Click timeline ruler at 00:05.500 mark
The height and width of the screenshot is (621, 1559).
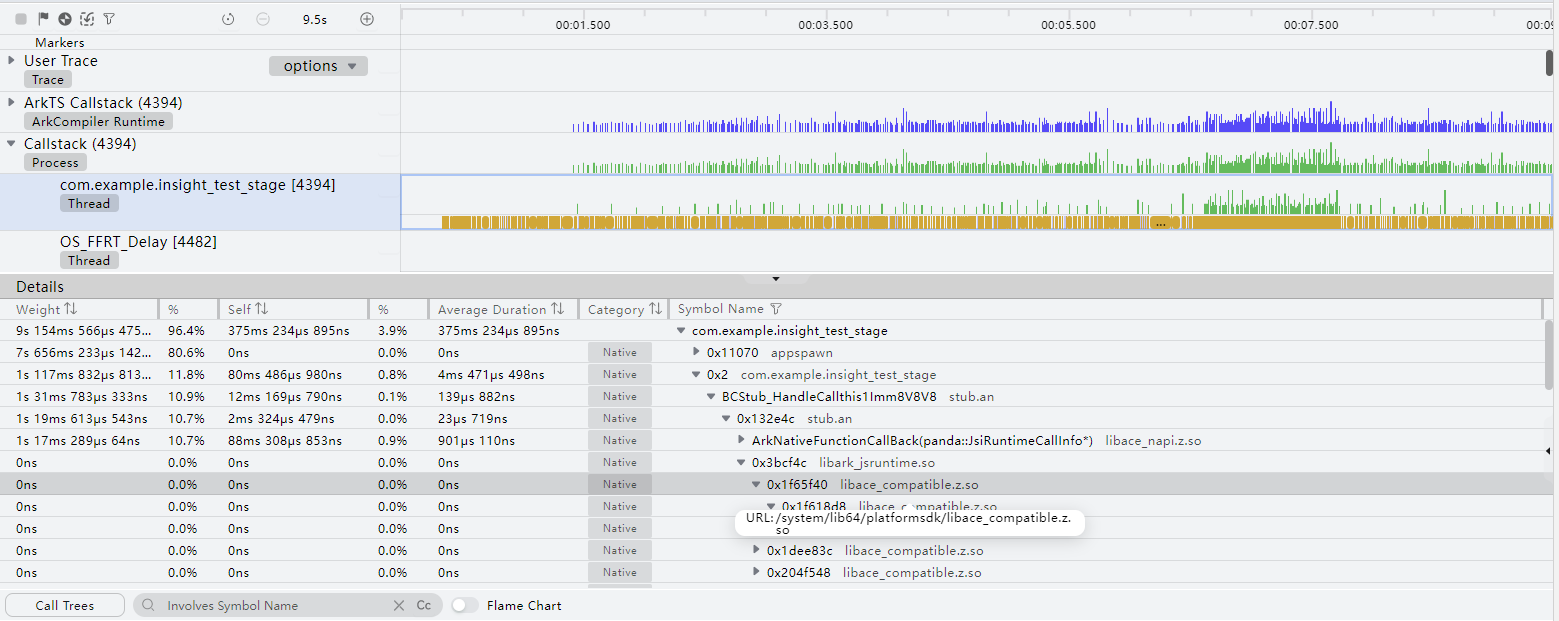[1068, 25]
